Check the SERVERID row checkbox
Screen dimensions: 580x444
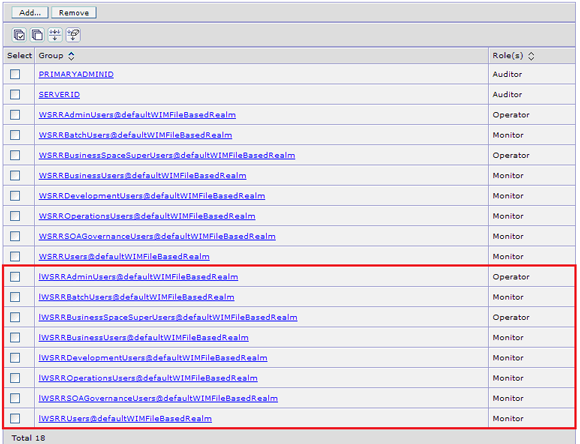tap(15, 95)
